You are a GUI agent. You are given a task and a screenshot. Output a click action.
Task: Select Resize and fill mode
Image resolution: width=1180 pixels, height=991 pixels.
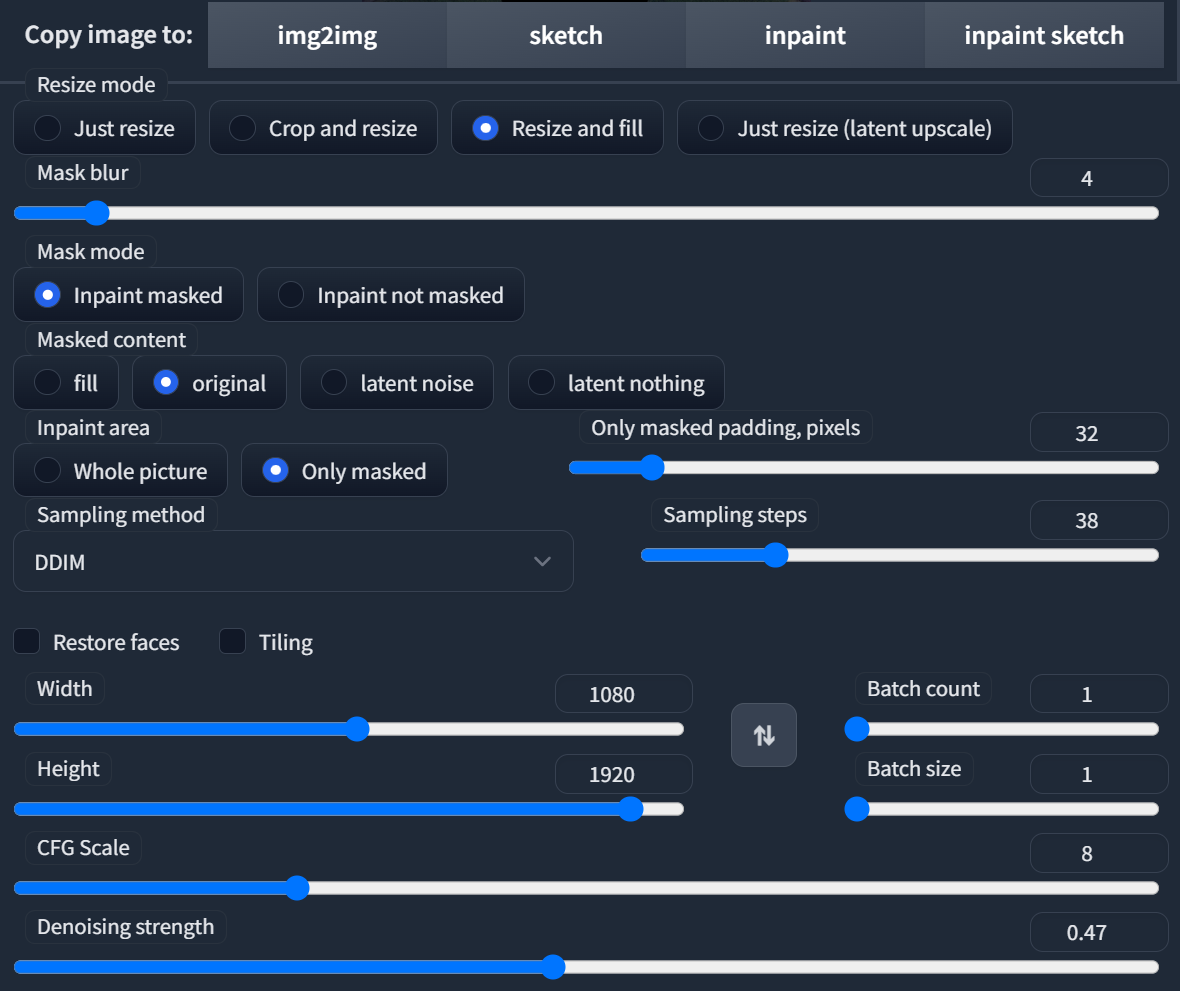558,128
